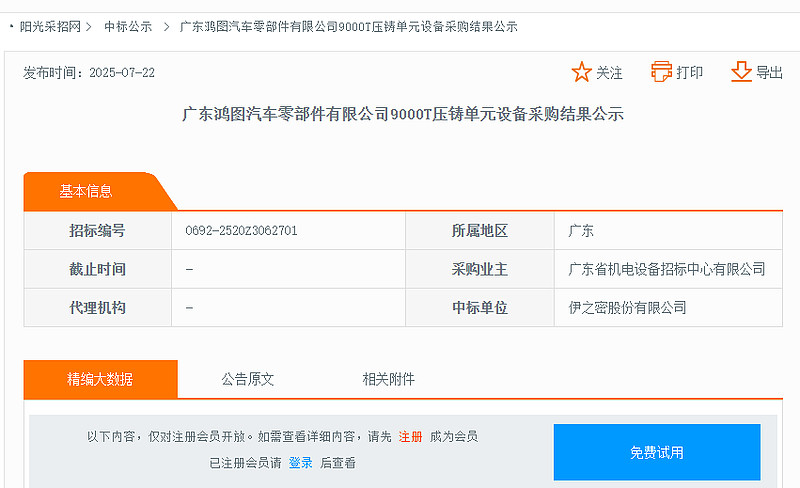Click the 采购业主 header cell
The height and width of the screenshot is (488, 800).
[480, 269]
